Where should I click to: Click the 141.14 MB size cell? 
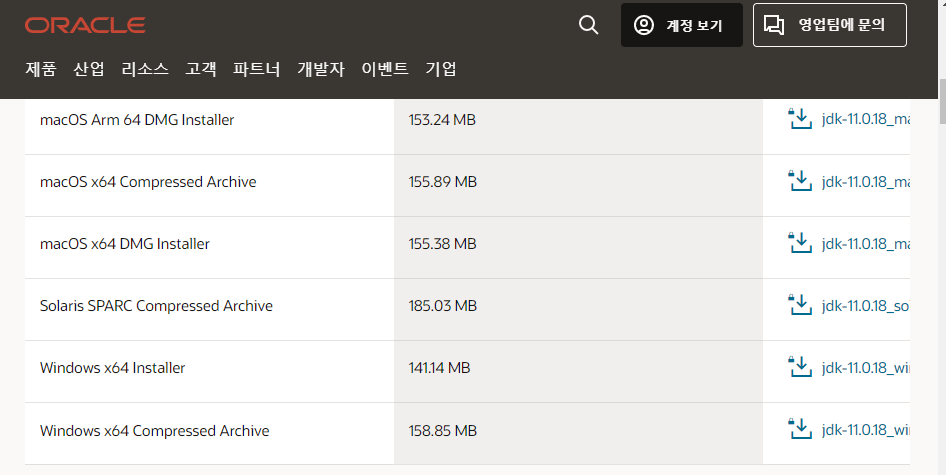578,372
